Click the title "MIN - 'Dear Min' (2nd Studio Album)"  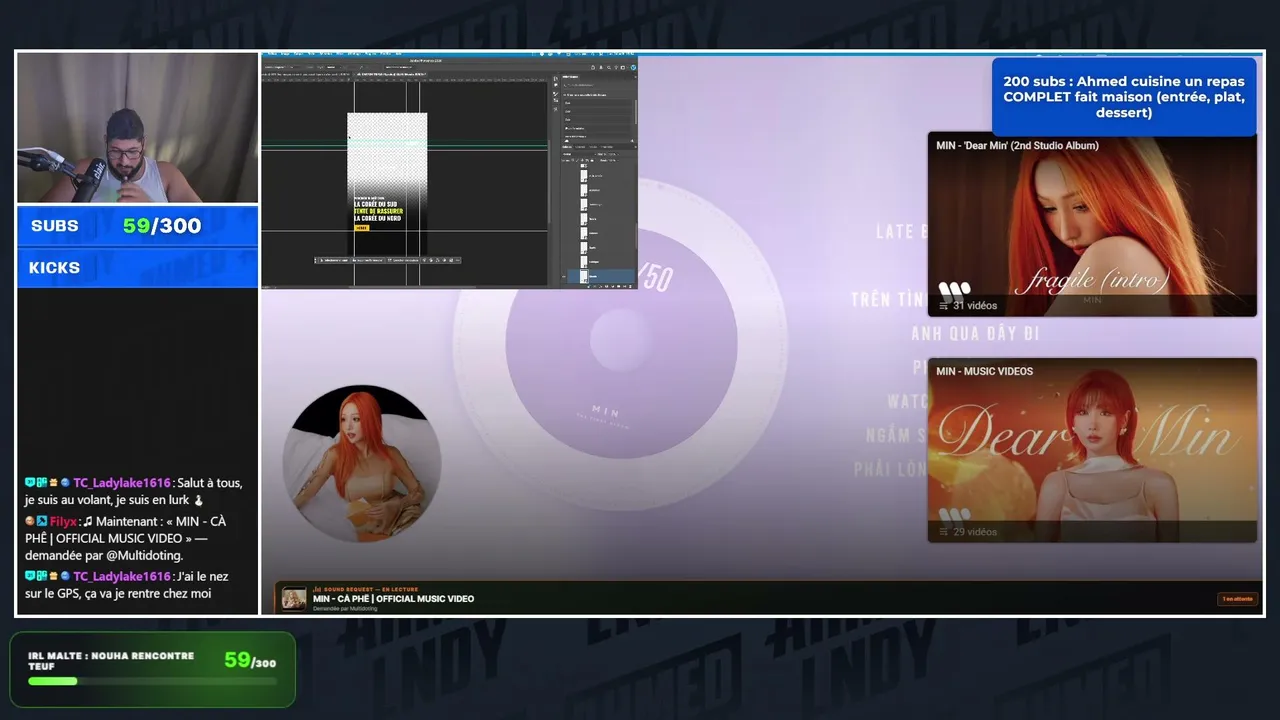point(1017,146)
